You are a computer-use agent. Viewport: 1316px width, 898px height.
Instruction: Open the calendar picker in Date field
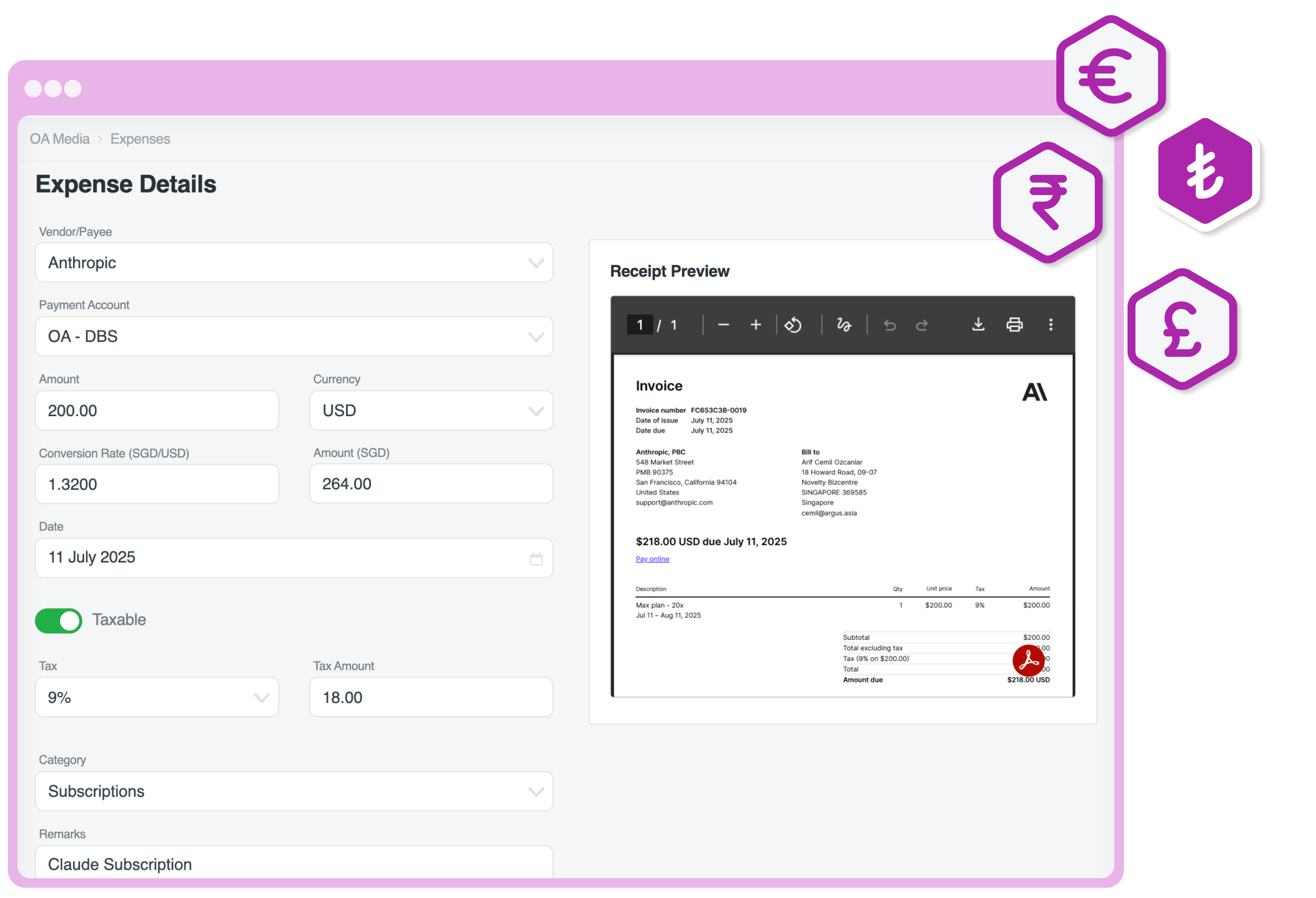click(x=536, y=559)
